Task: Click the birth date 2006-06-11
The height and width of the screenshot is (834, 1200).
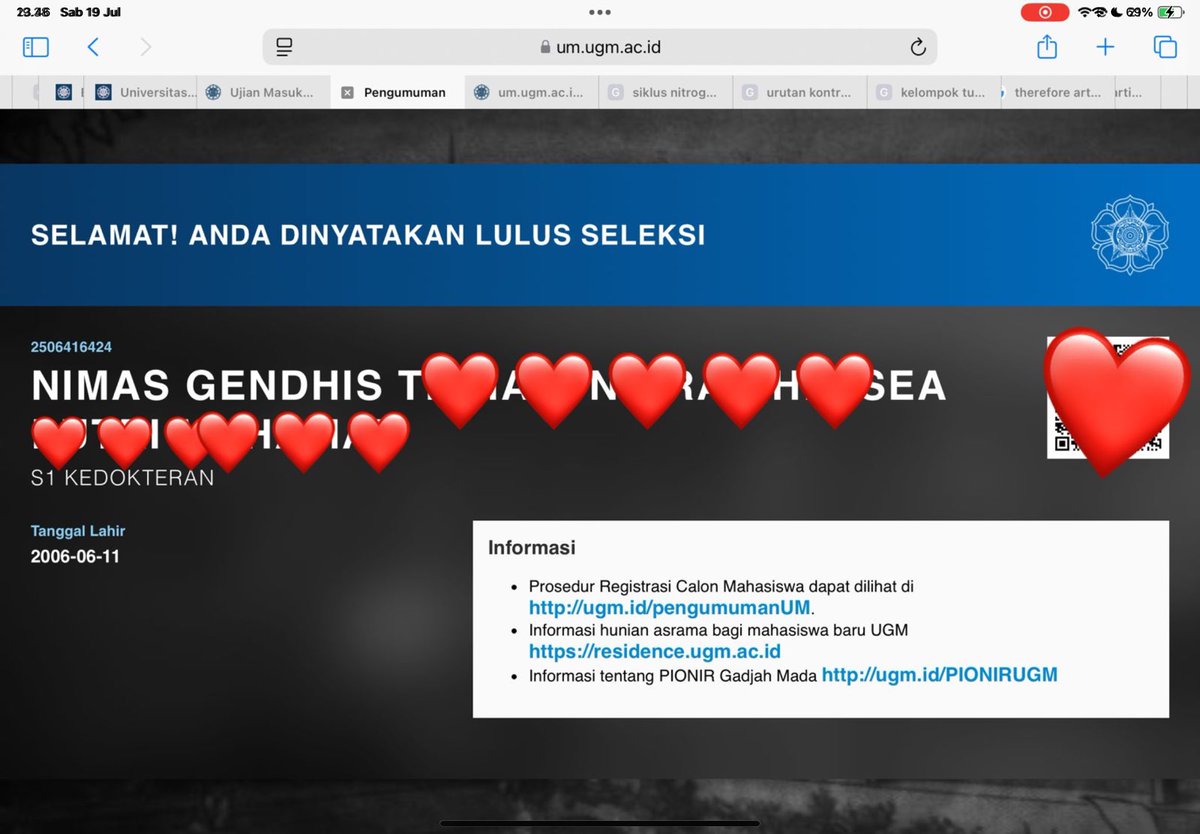Action: point(75,556)
